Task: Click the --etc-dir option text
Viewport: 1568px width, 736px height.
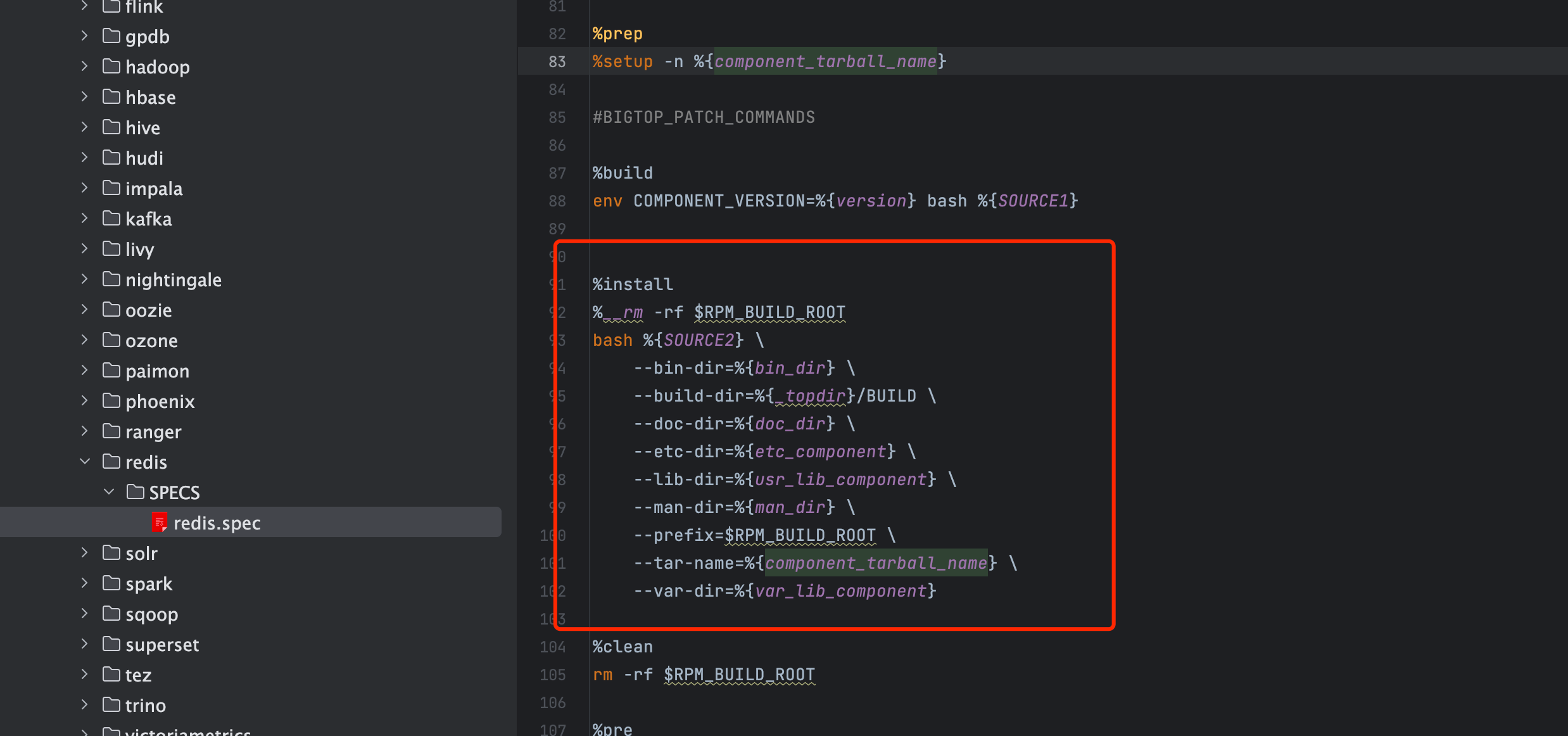Action: pos(678,452)
